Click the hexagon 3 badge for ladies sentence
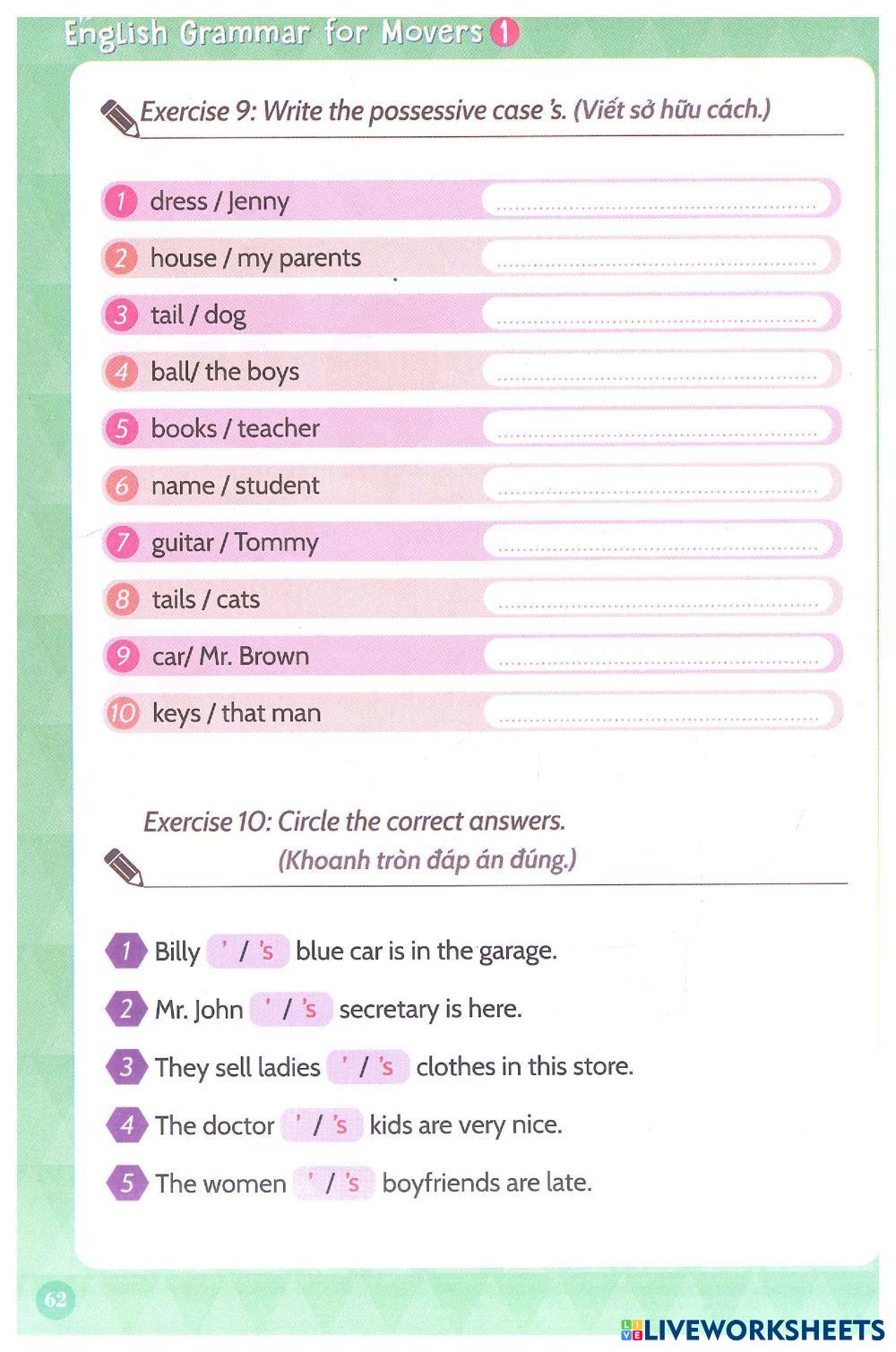 126,1067
